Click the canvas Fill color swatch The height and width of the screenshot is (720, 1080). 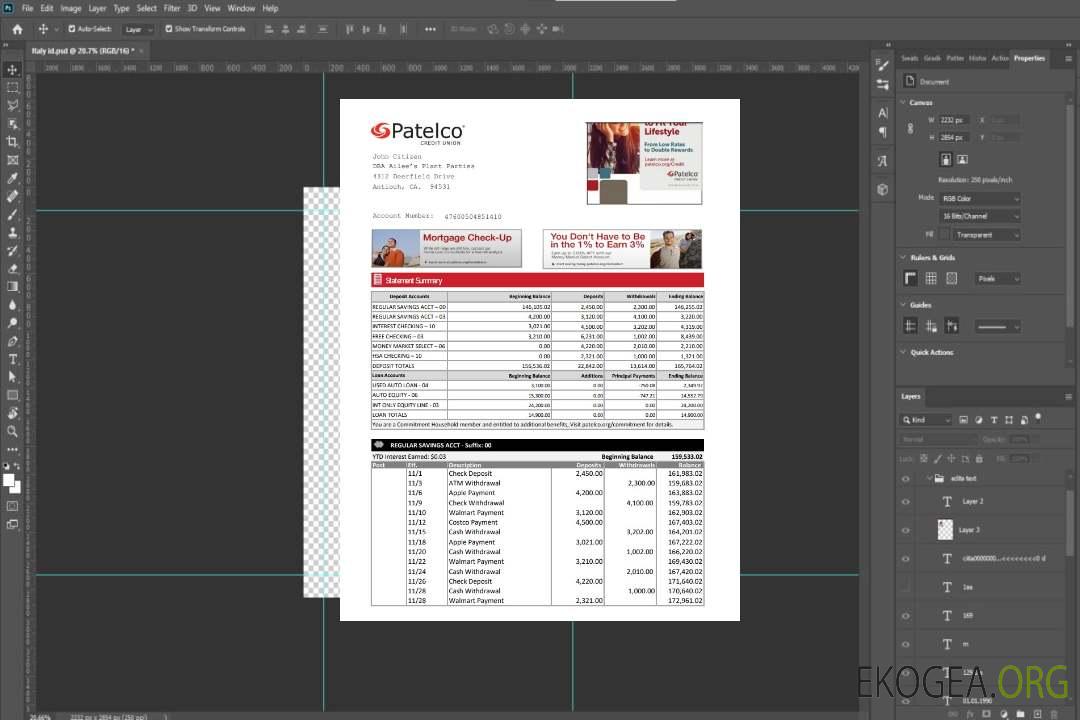[944, 235]
